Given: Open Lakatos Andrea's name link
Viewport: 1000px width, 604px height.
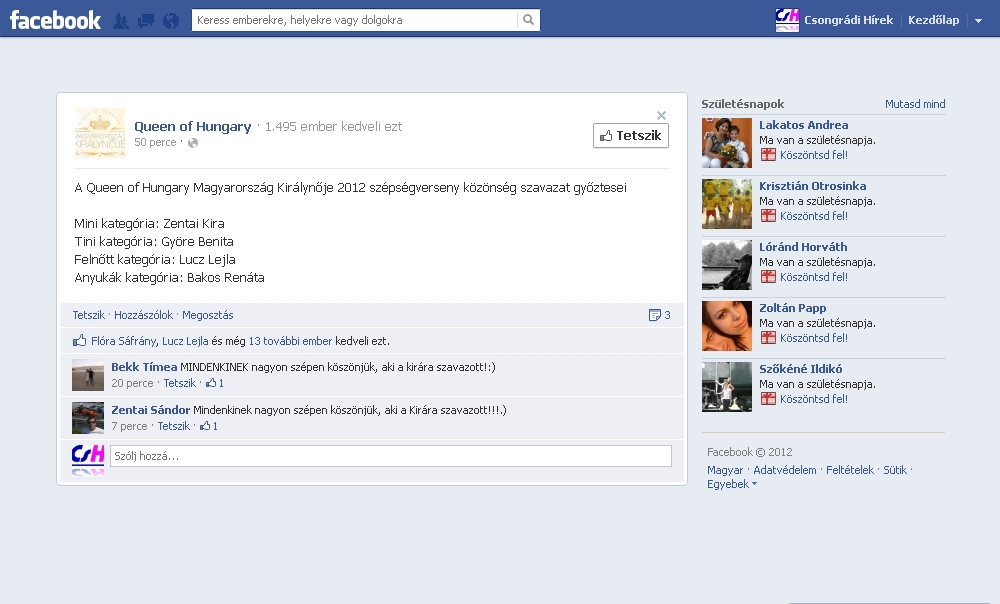Looking at the screenshot, I should coord(804,125).
